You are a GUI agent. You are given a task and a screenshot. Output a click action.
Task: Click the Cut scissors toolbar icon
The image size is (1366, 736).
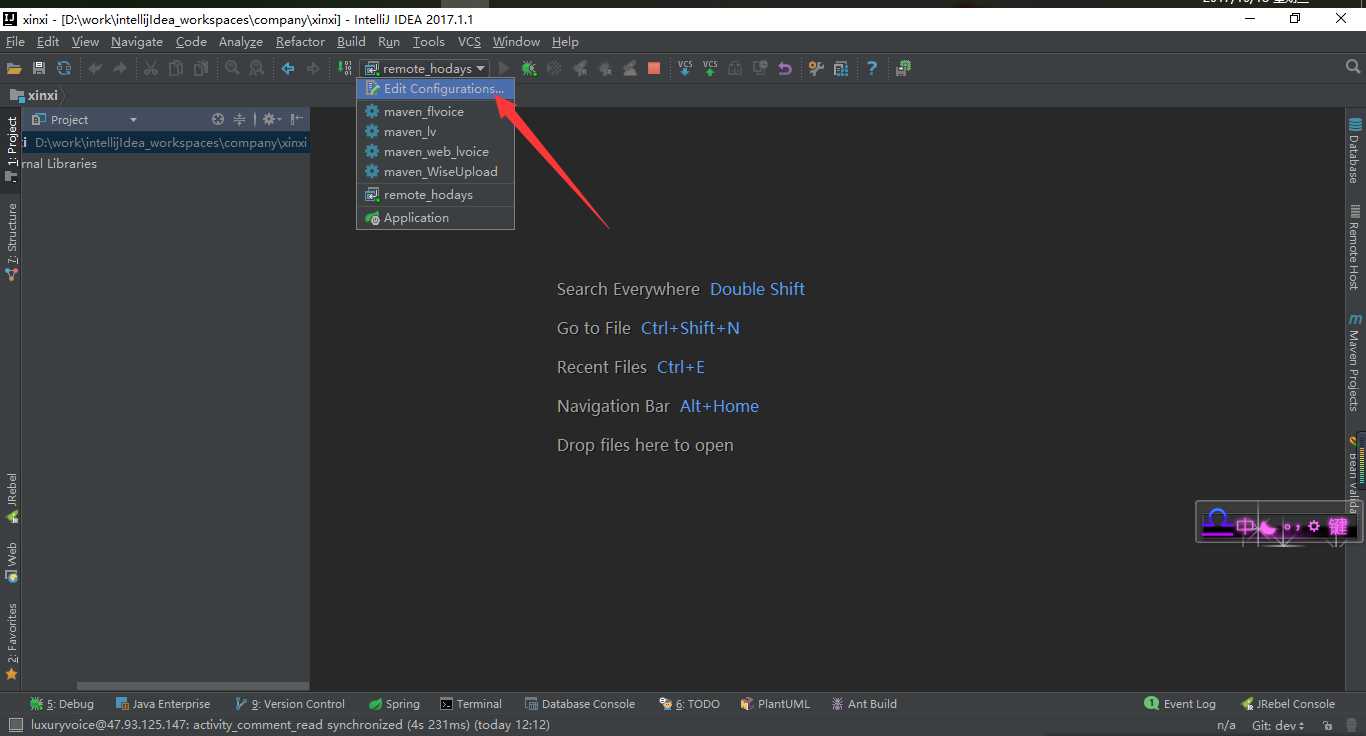[151, 68]
